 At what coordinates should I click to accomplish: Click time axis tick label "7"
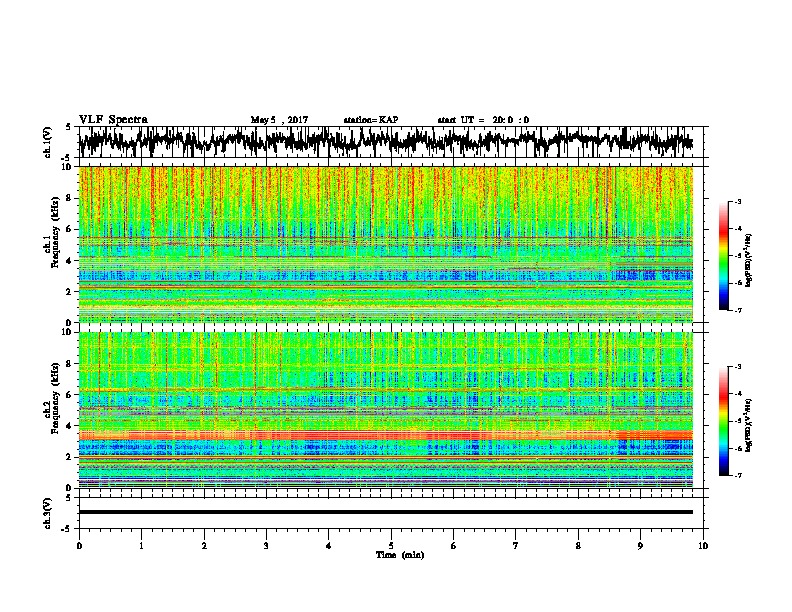[x=516, y=546]
